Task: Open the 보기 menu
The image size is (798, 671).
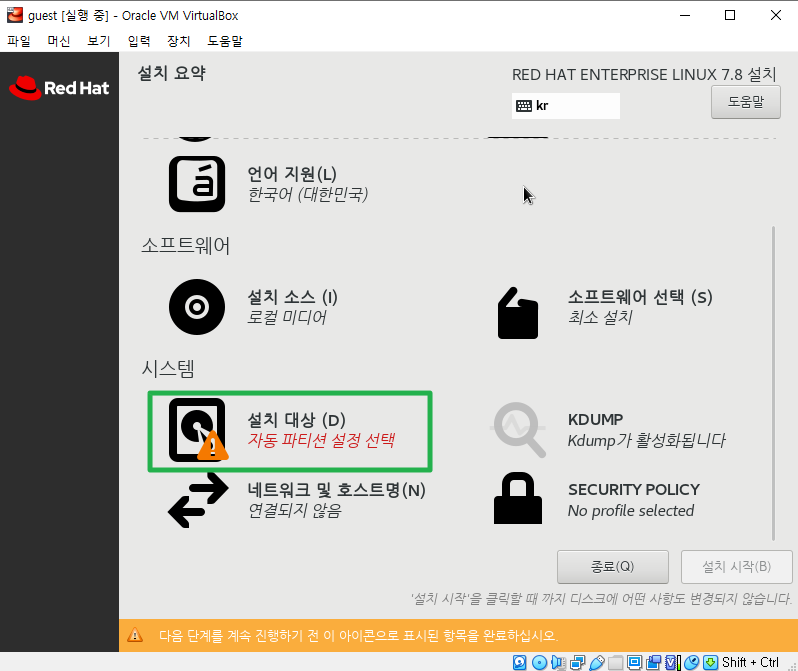Action: [x=99, y=41]
